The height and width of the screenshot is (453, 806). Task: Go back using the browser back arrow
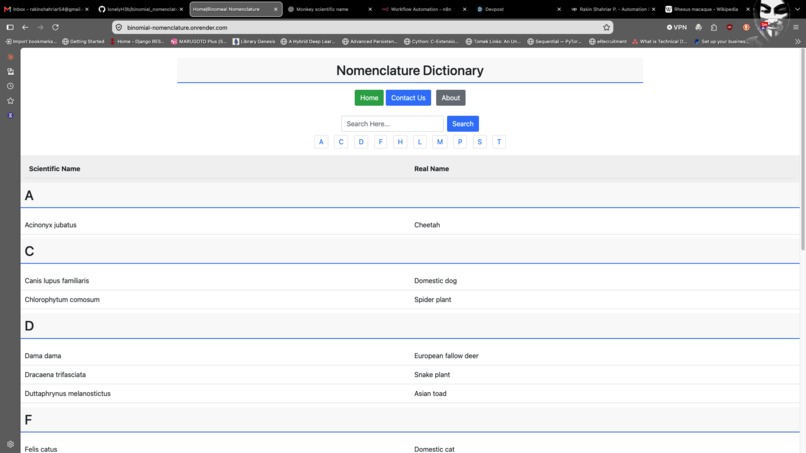[25, 27]
